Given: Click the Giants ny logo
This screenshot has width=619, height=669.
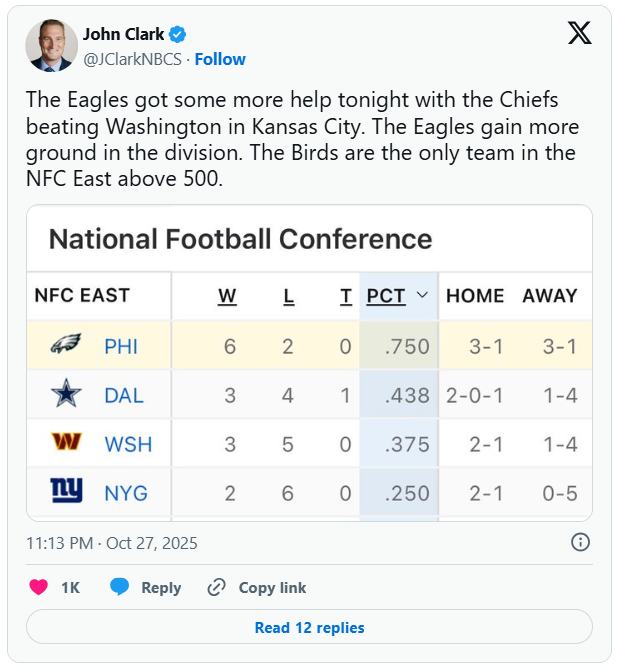Looking at the screenshot, I should [x=66, y=491].
